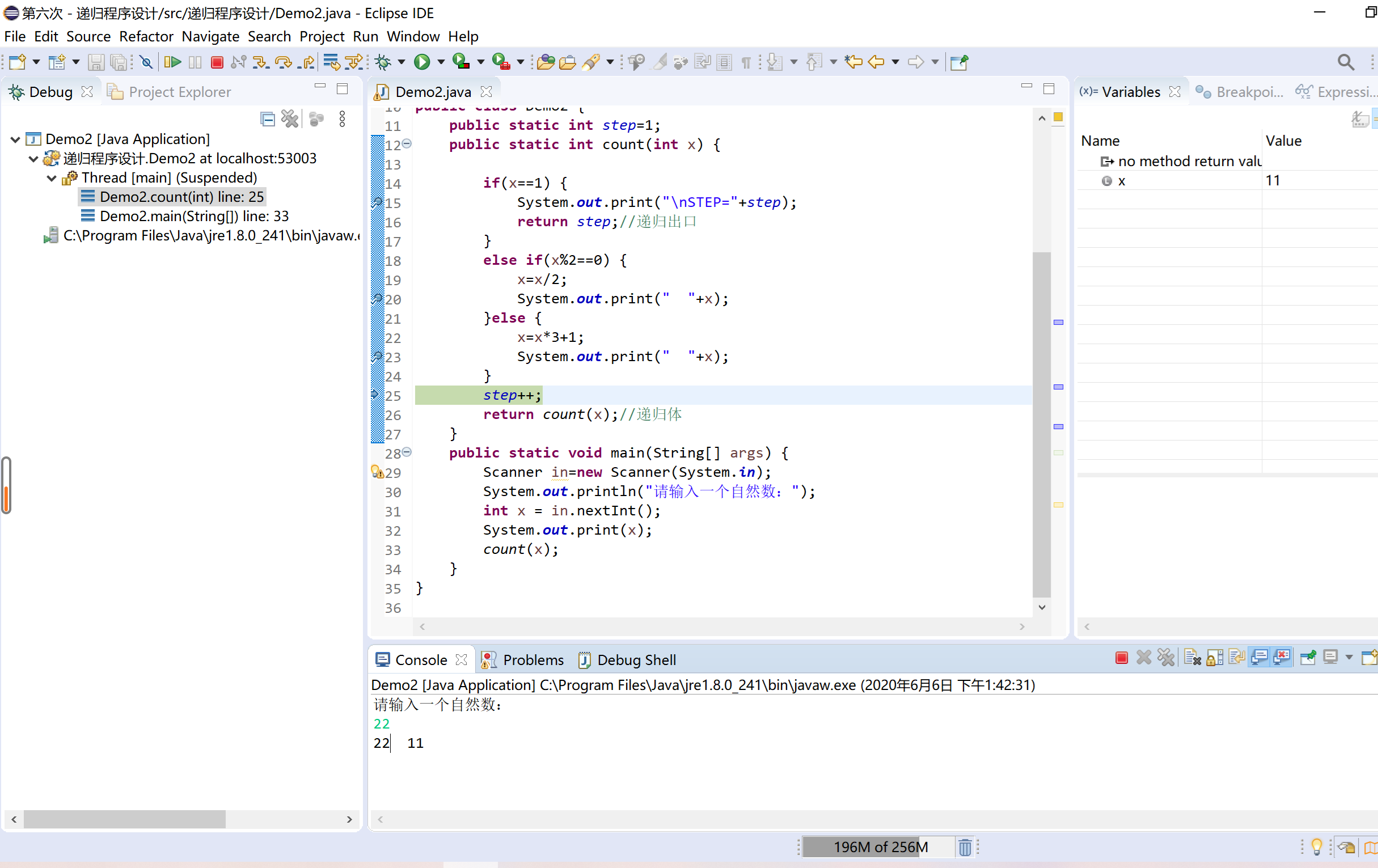This screenshot has width=1378, height=868.
Task: Click the Previous Annotation icon
Action: (x=814, y=62)
